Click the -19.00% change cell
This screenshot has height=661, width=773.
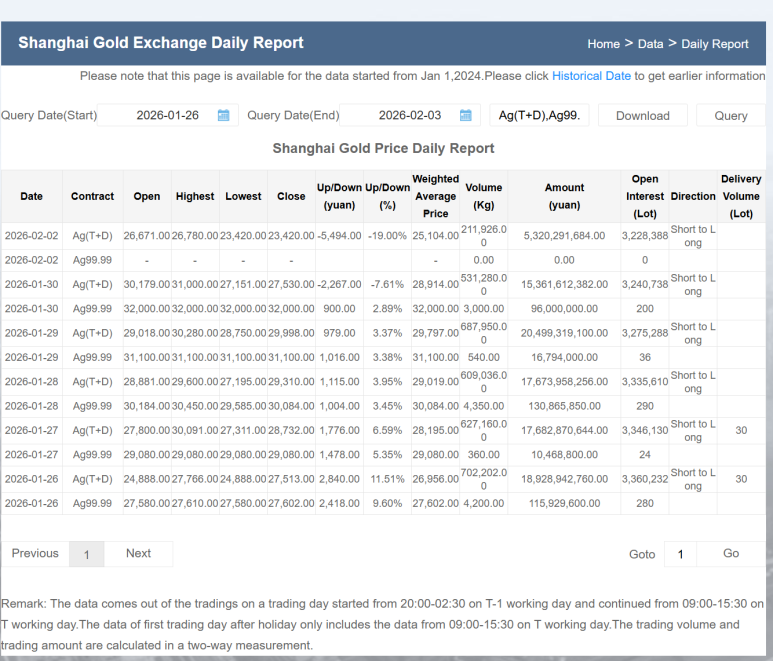387,236
